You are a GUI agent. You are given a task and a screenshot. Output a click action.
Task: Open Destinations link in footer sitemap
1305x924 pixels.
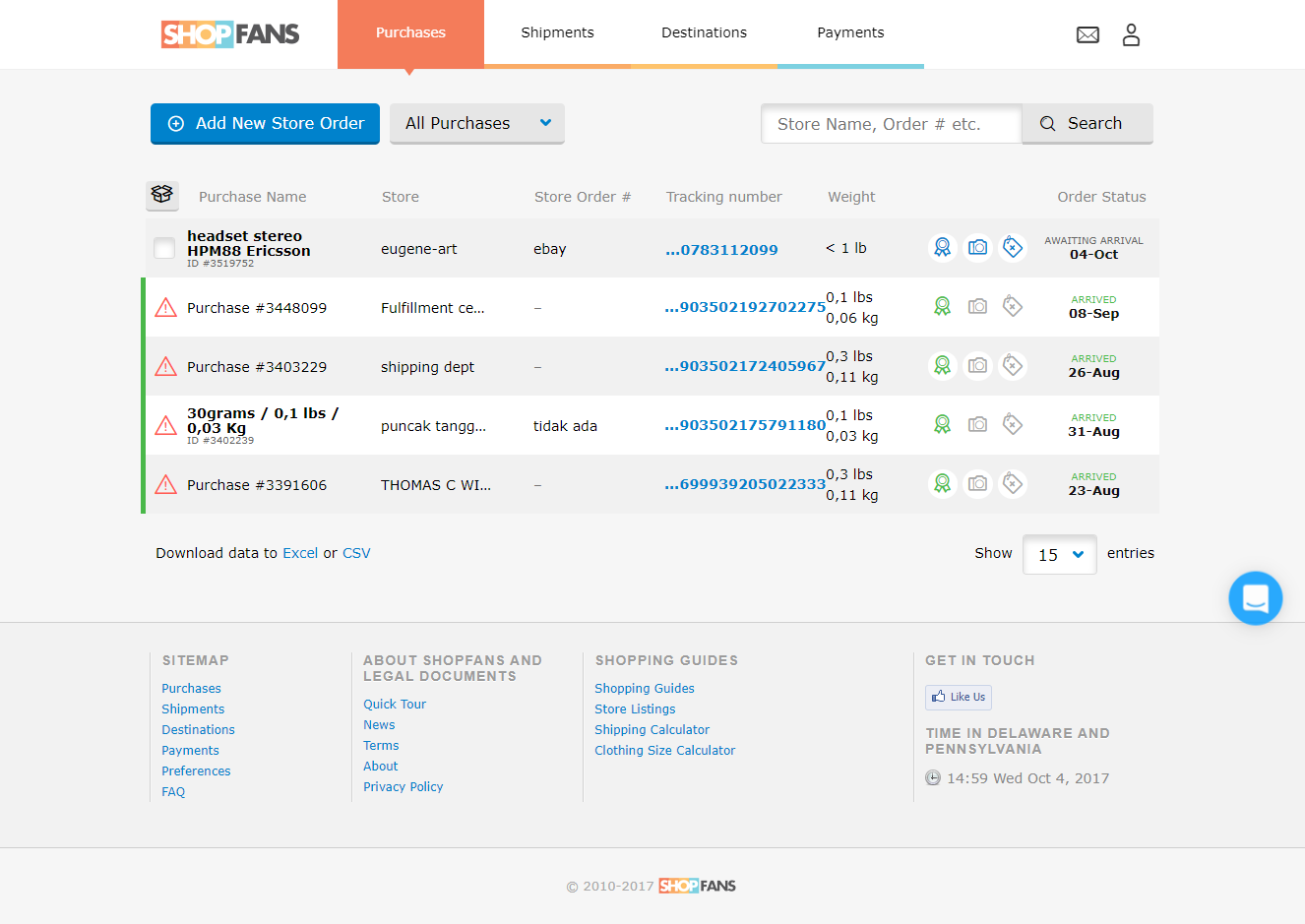coord(198,730)
